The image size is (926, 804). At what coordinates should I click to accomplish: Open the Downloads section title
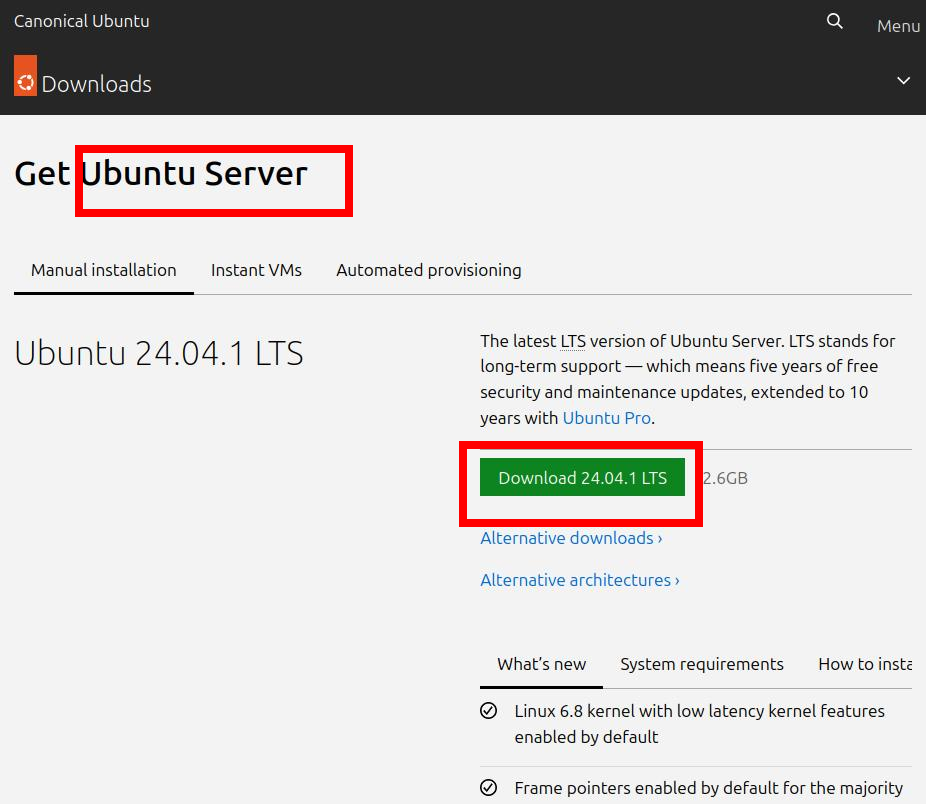pos(96,84)
